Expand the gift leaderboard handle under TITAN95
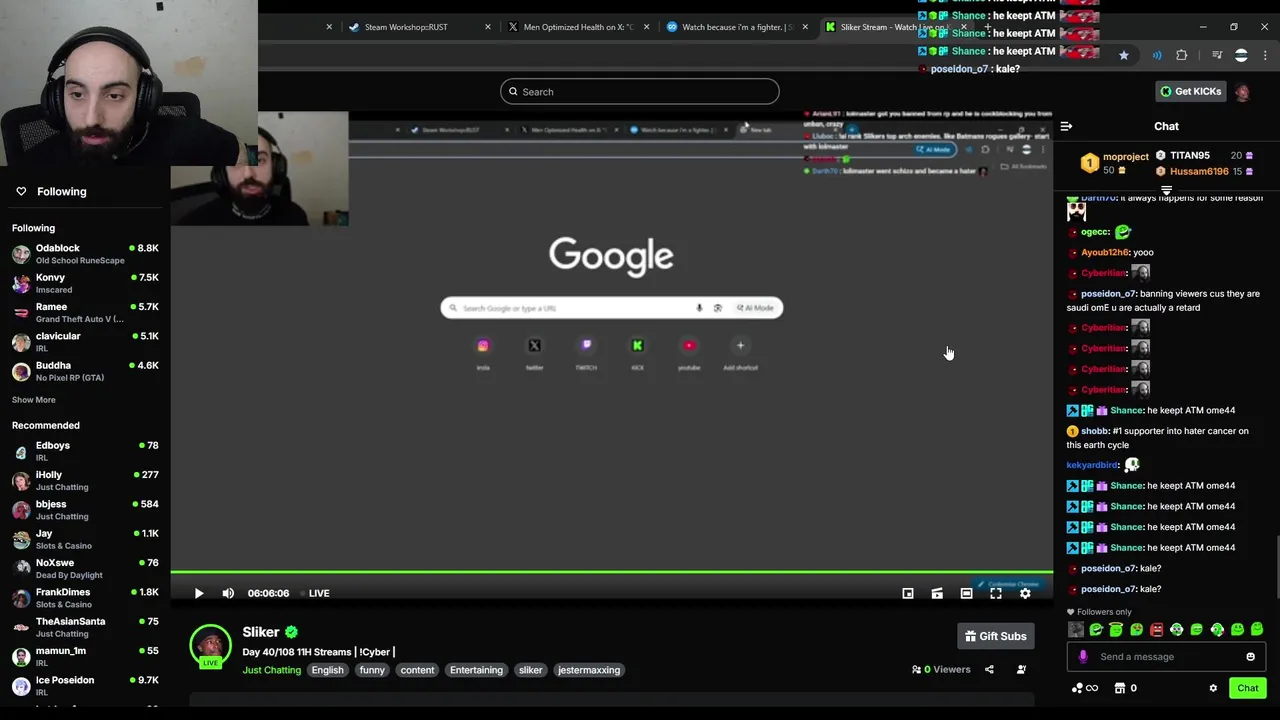This screenshot has width=1280, height=720. [1166, 189]
